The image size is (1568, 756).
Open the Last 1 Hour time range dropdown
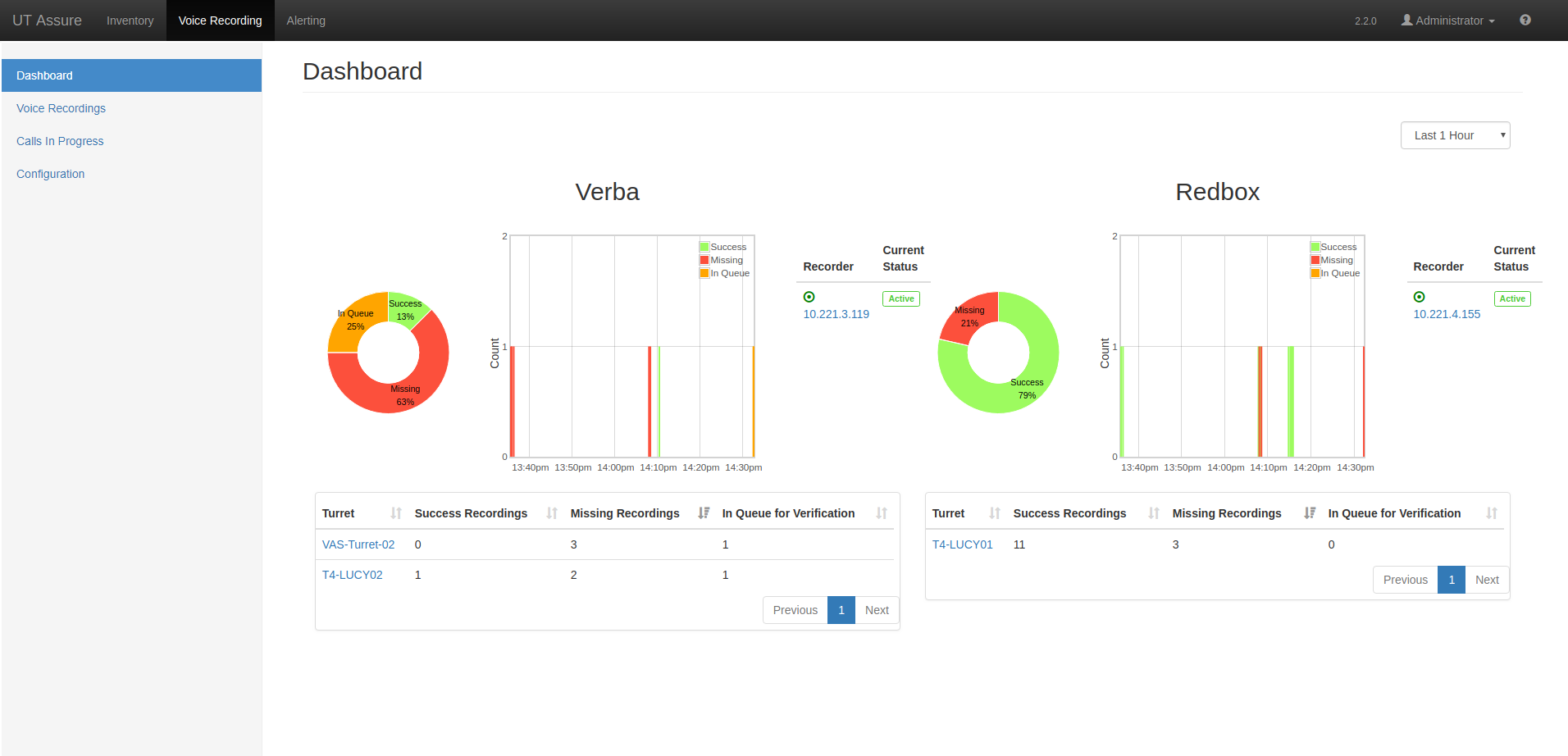point(1455,135)
